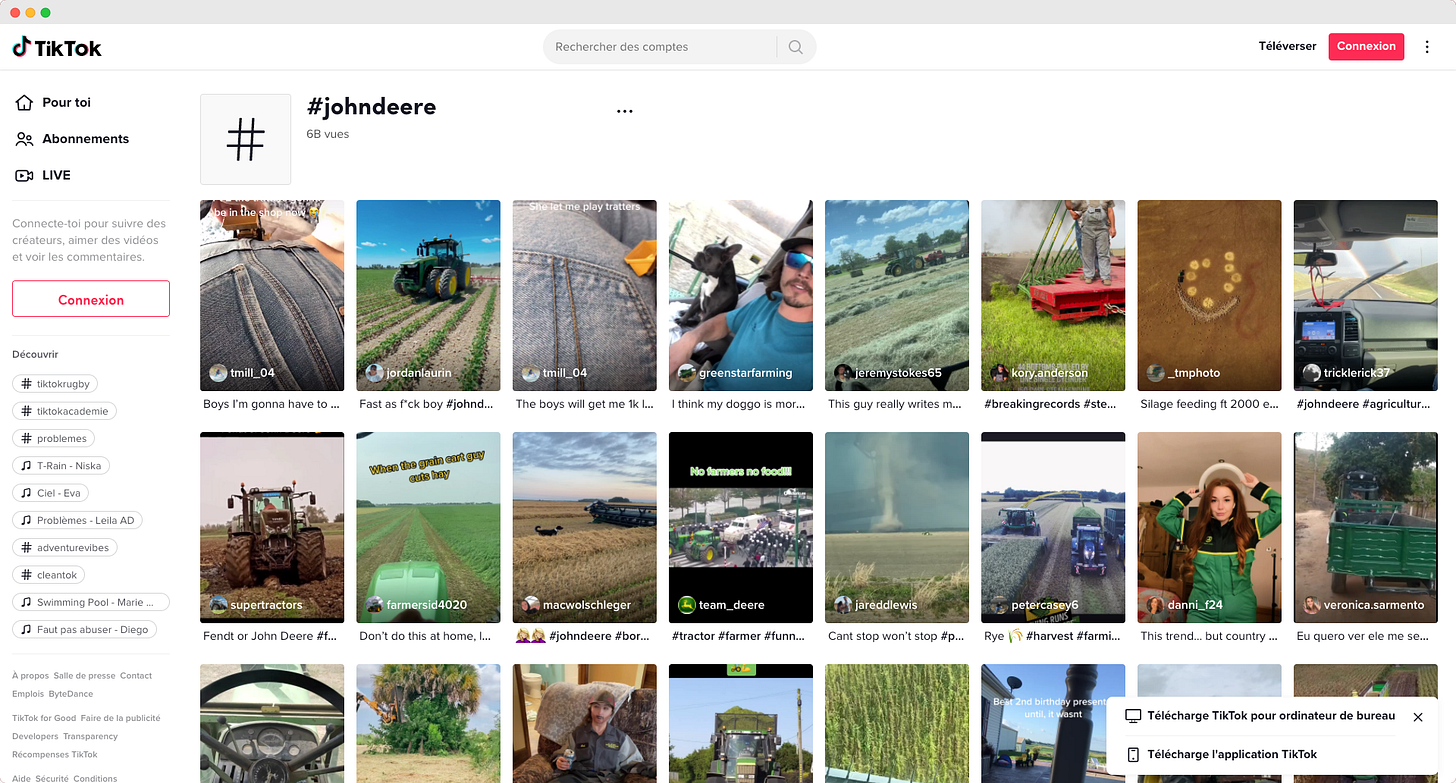Screen dimensions: 1456x783
Task: Open supertractors' Fendt or John Deere video
Action: [x=272, y=527]
